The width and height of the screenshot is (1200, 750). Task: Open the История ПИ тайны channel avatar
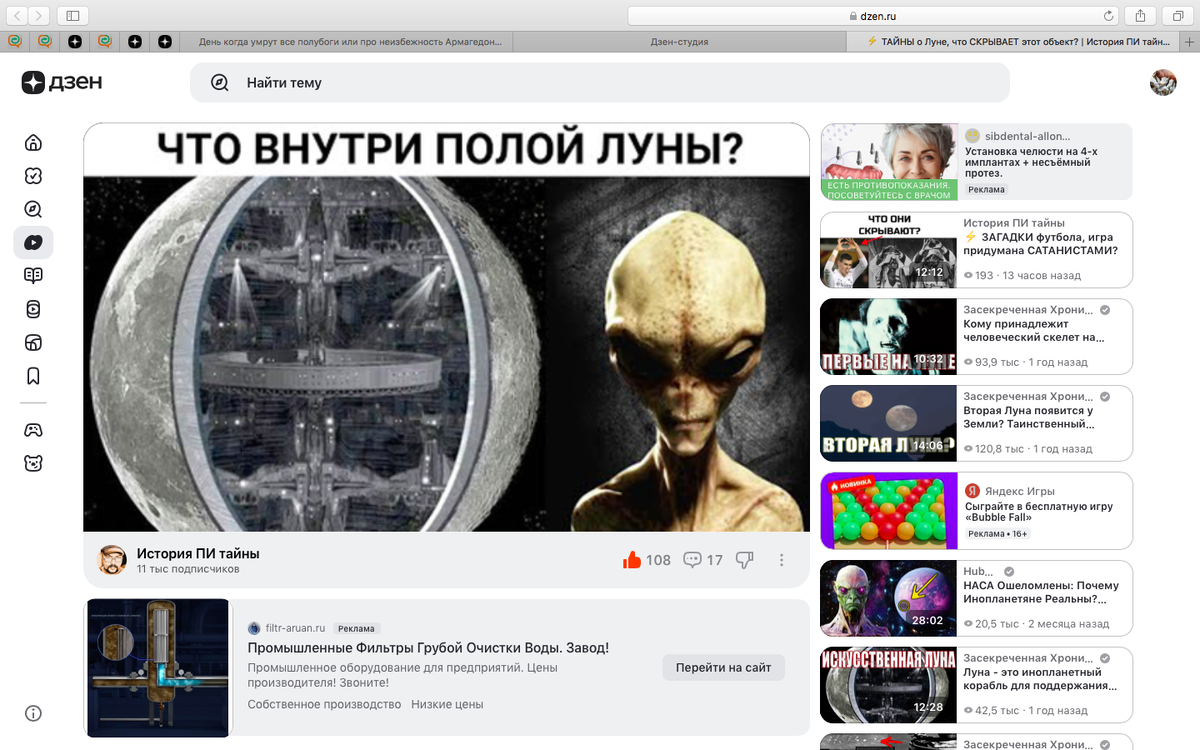pyautogui.click(x=112, y=560)
